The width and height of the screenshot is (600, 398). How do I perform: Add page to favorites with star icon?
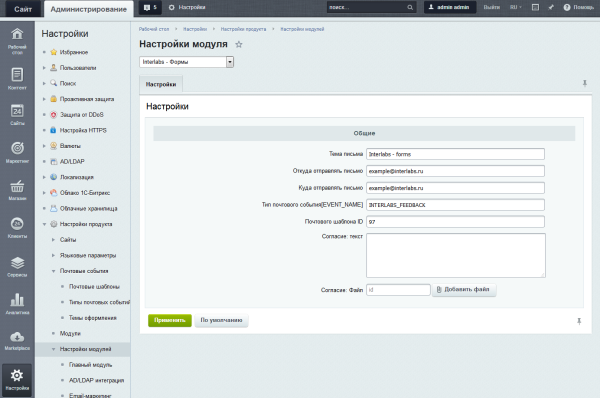point(239,44)
